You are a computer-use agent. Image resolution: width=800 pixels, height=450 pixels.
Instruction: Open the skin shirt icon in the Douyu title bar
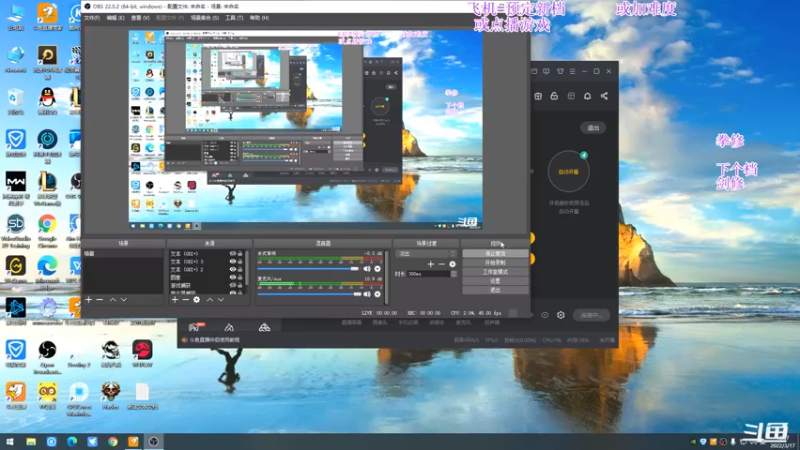pyautogui.click(x=560, y=71)
